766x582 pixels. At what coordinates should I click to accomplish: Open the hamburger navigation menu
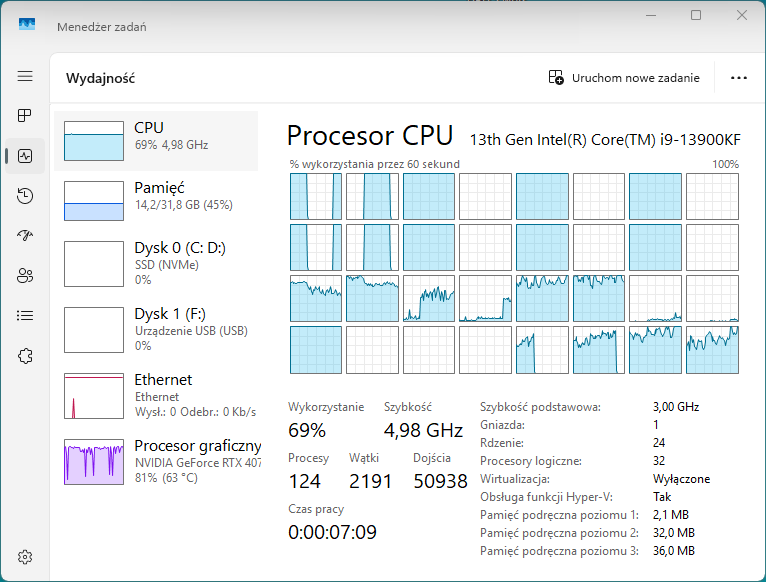[25, 76]
